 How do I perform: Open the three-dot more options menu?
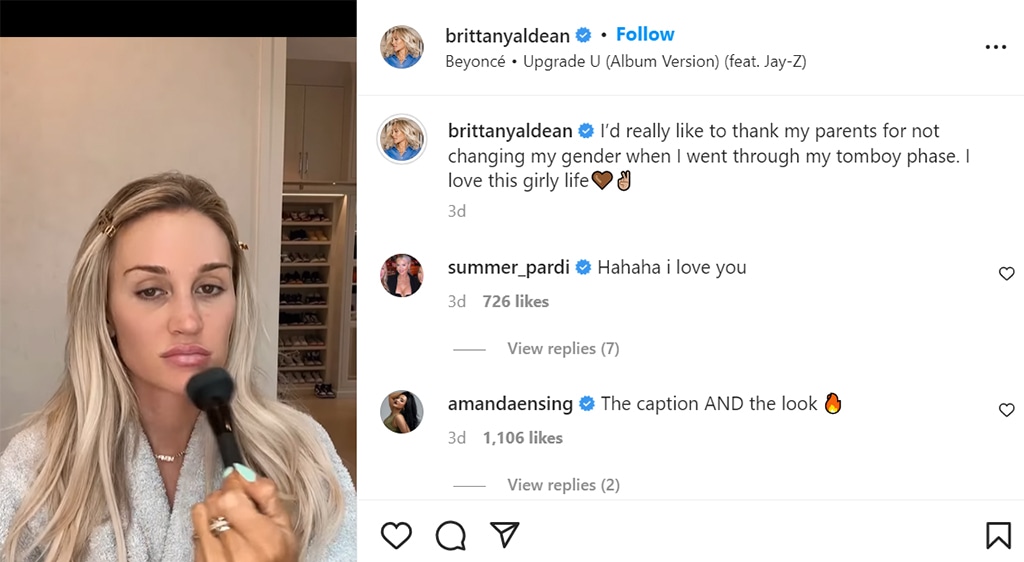pyautogui.click(x=995, y=47)
